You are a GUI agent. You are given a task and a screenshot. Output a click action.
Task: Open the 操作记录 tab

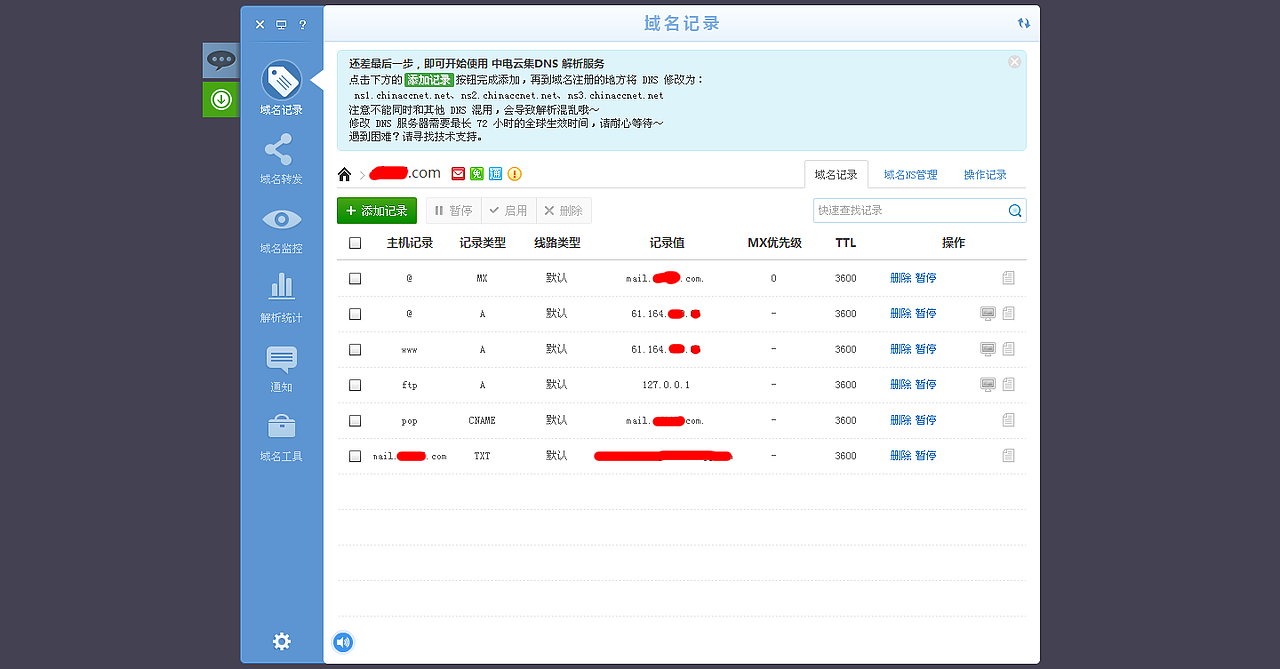pyautogui.click(x=984, y=173)
